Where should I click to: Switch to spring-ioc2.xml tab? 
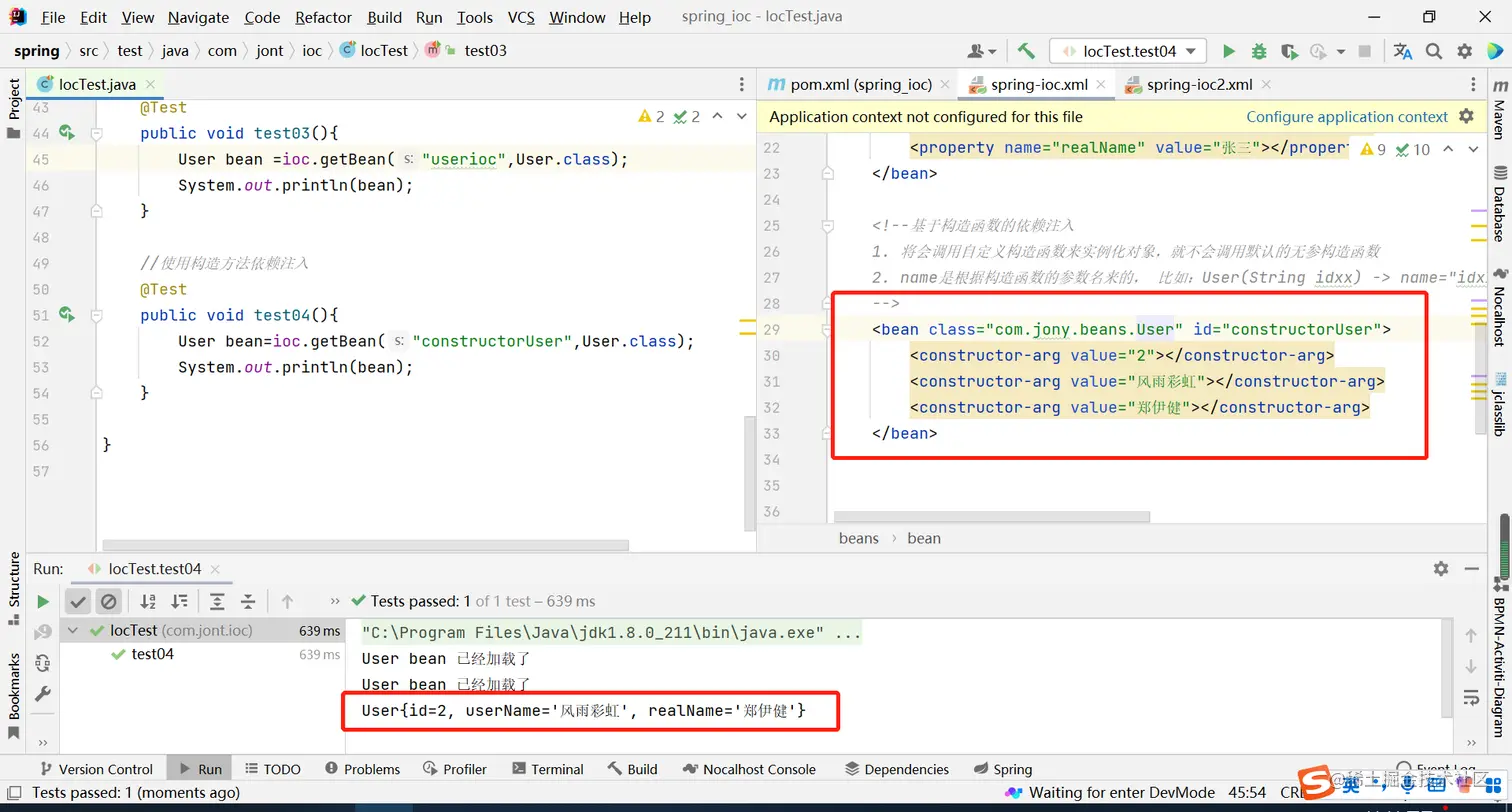[x=1199, y=84]
